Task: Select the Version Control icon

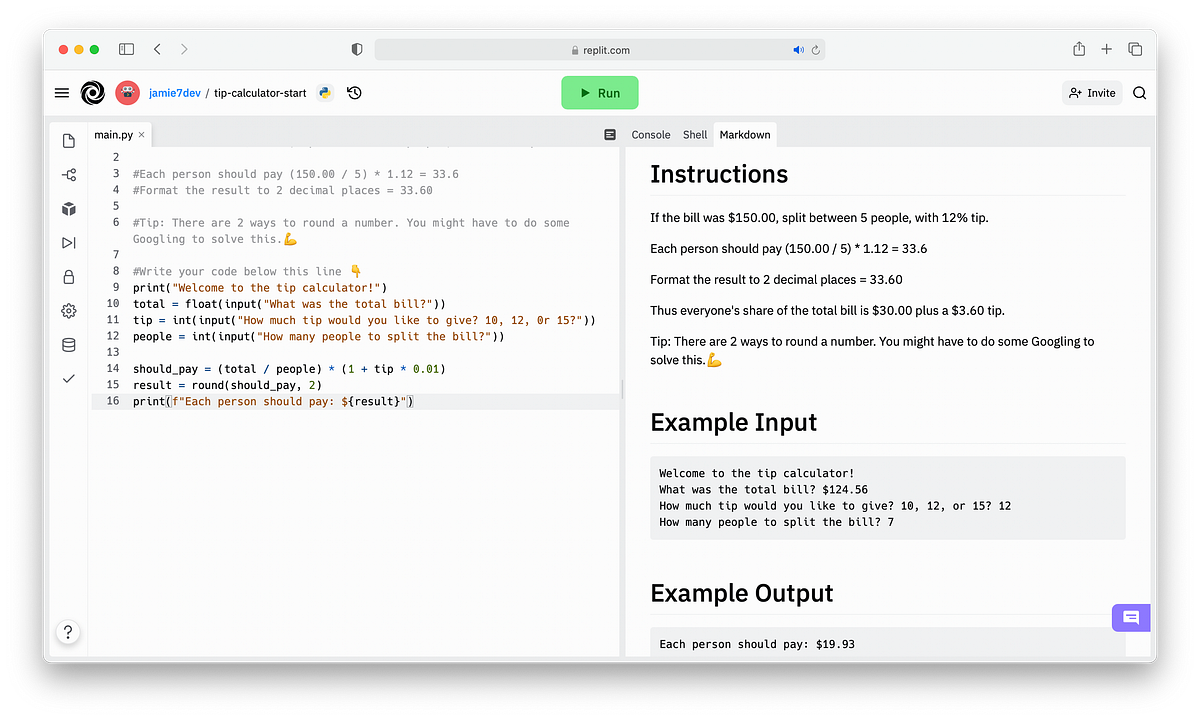Action: click(68, 174)
